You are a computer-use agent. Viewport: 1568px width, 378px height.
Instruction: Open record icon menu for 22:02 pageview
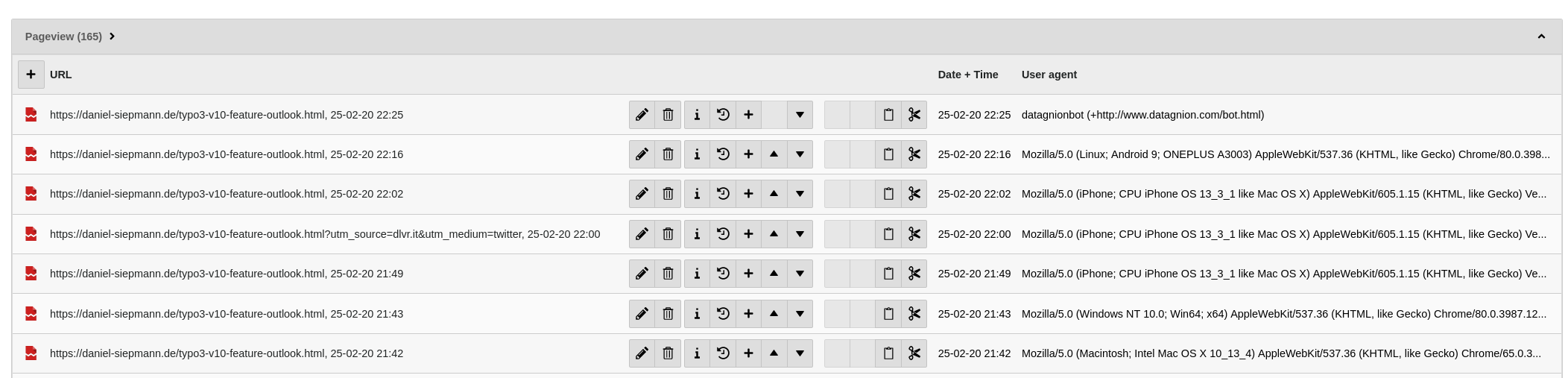coord(31,194)
